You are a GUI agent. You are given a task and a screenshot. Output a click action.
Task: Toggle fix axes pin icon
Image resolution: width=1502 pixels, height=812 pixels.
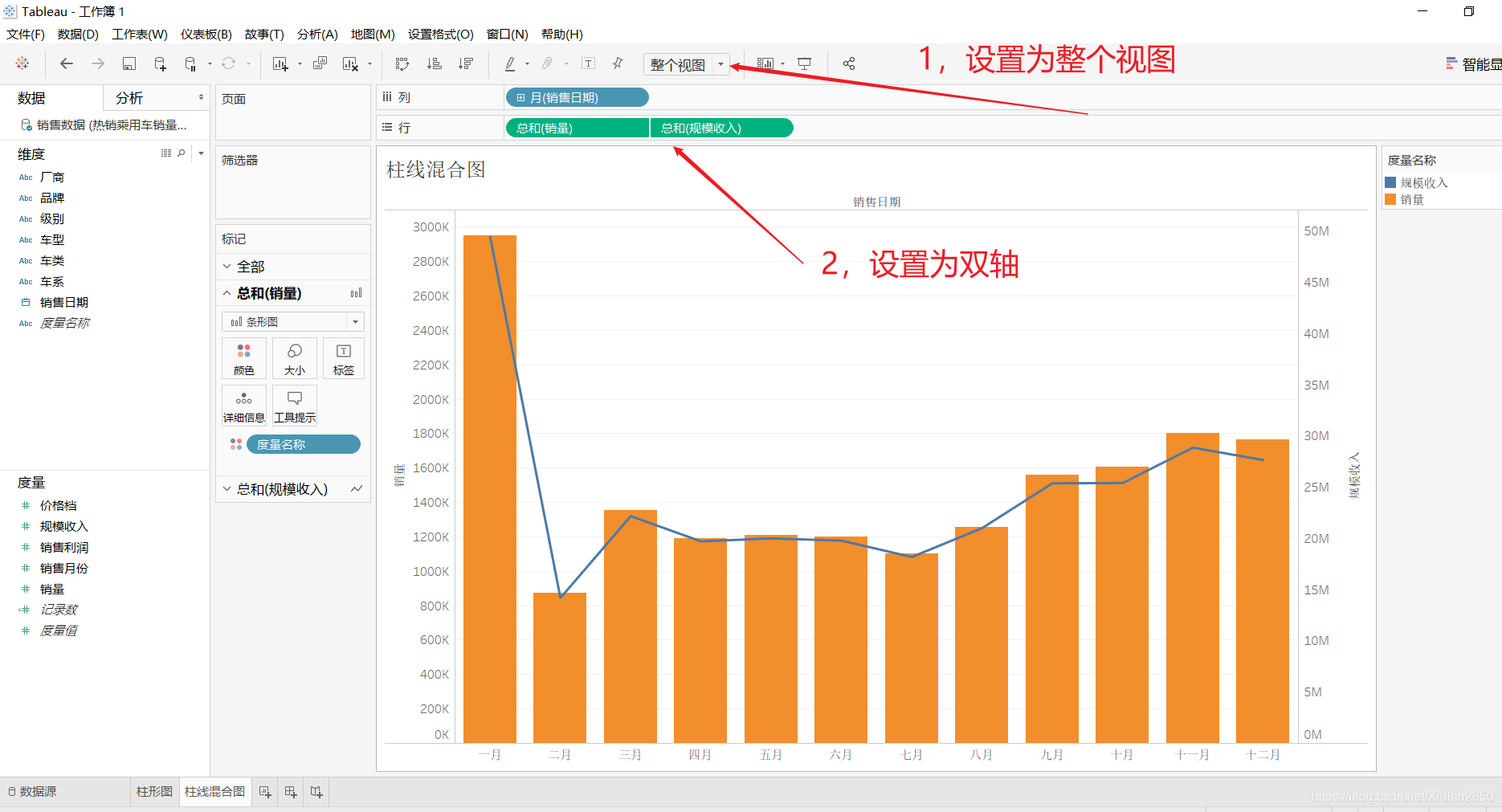(618, 63)
